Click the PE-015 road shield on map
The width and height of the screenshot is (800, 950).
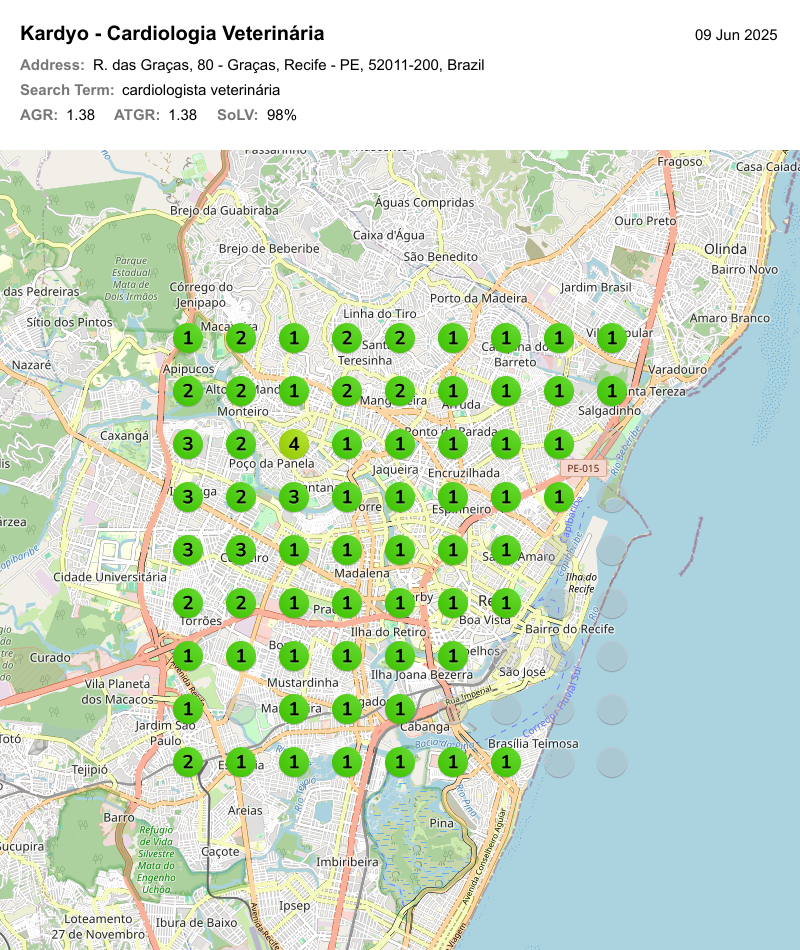point(583,468)
